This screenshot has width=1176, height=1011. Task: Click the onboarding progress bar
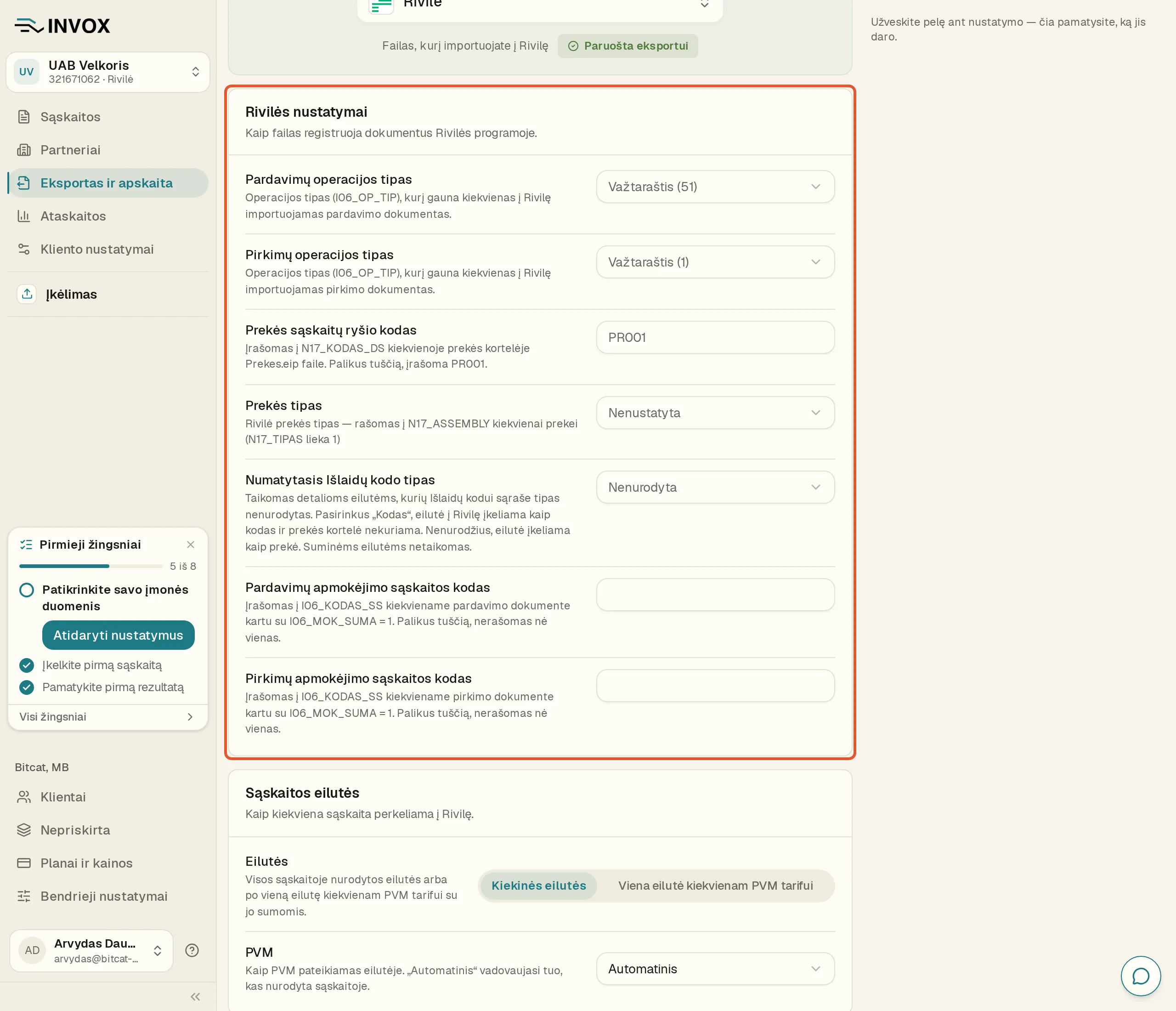pos(91,566)
